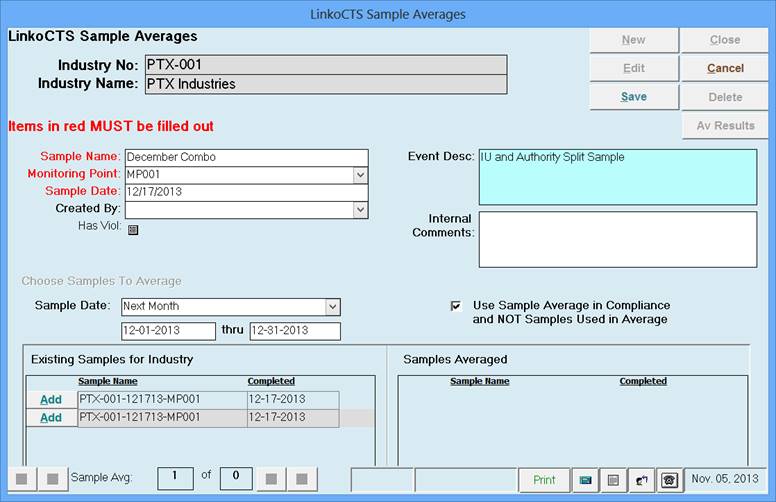Sort existing samples by Sample Name header

(108, 381)
